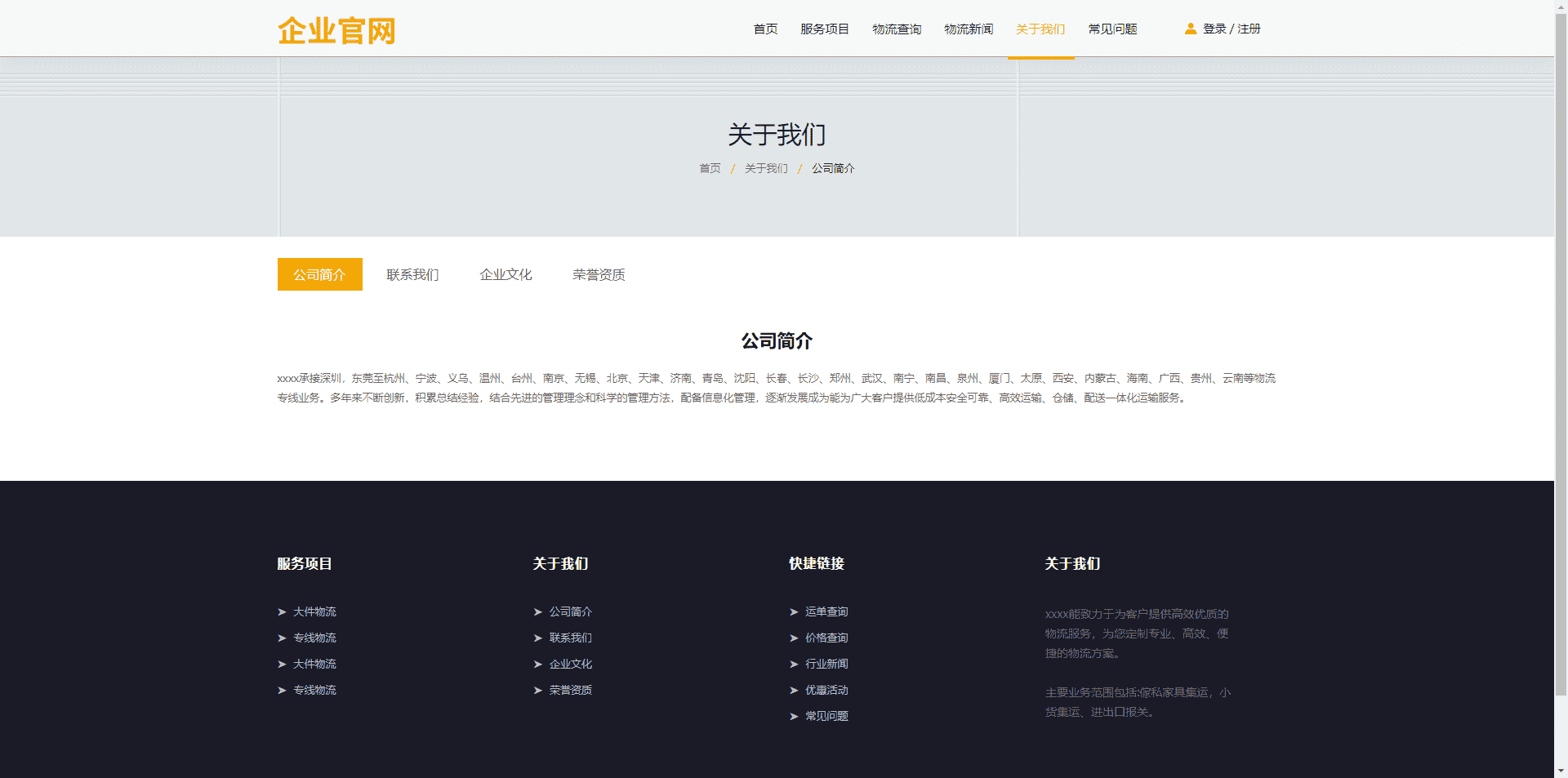
Task: Click the 泉州 link in the company intro
Action: (x=968, y=378)
